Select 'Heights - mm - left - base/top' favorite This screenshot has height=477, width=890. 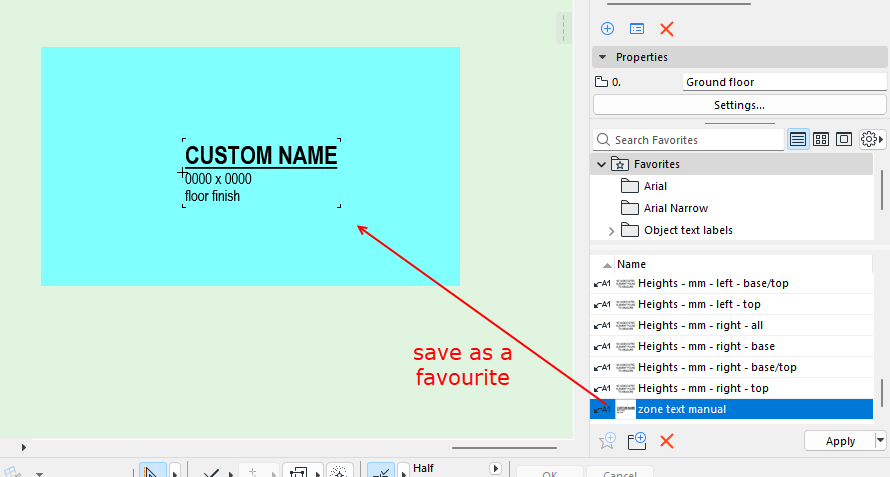(731, 283)
